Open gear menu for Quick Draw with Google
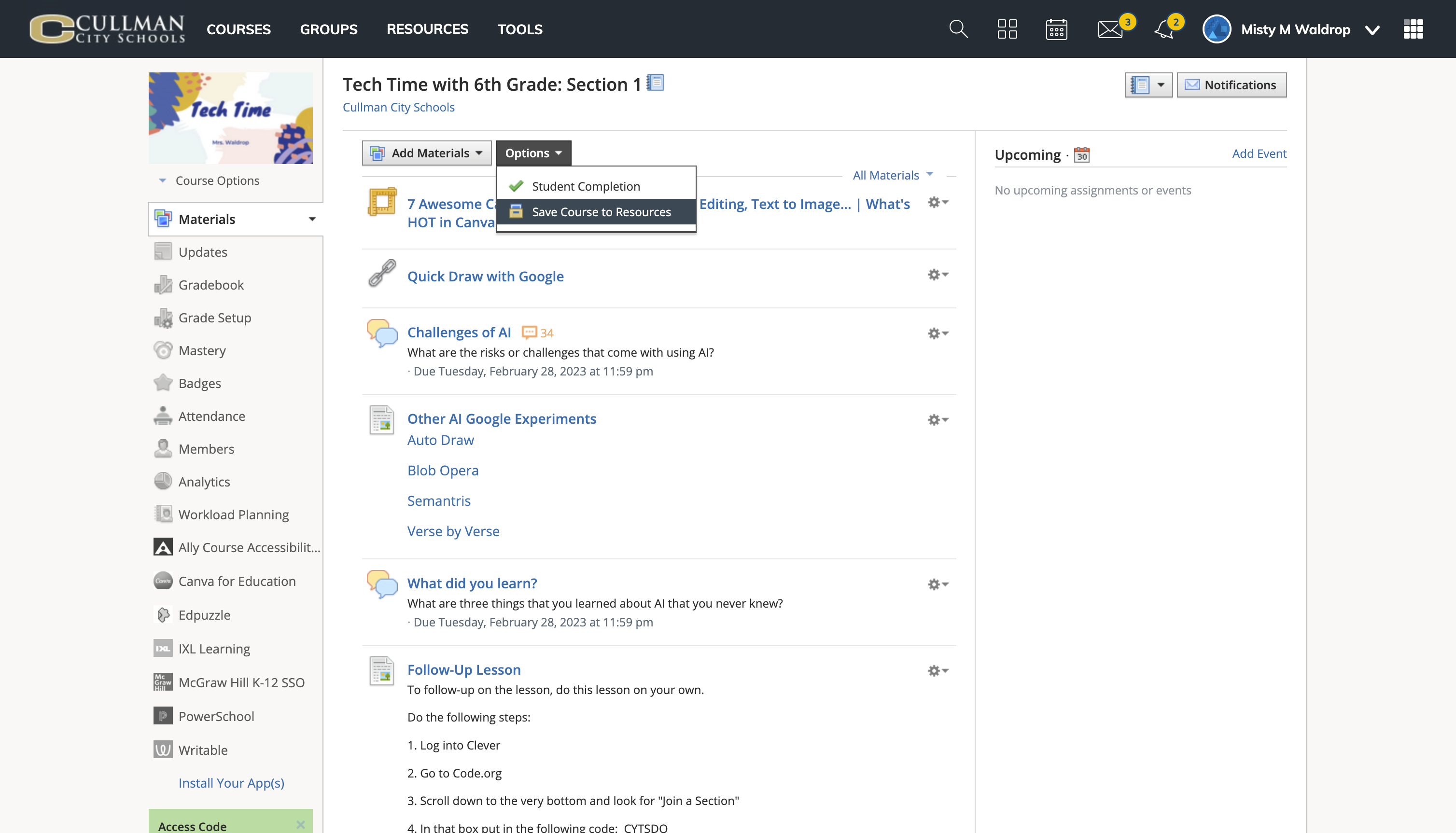 coord(938,275)
